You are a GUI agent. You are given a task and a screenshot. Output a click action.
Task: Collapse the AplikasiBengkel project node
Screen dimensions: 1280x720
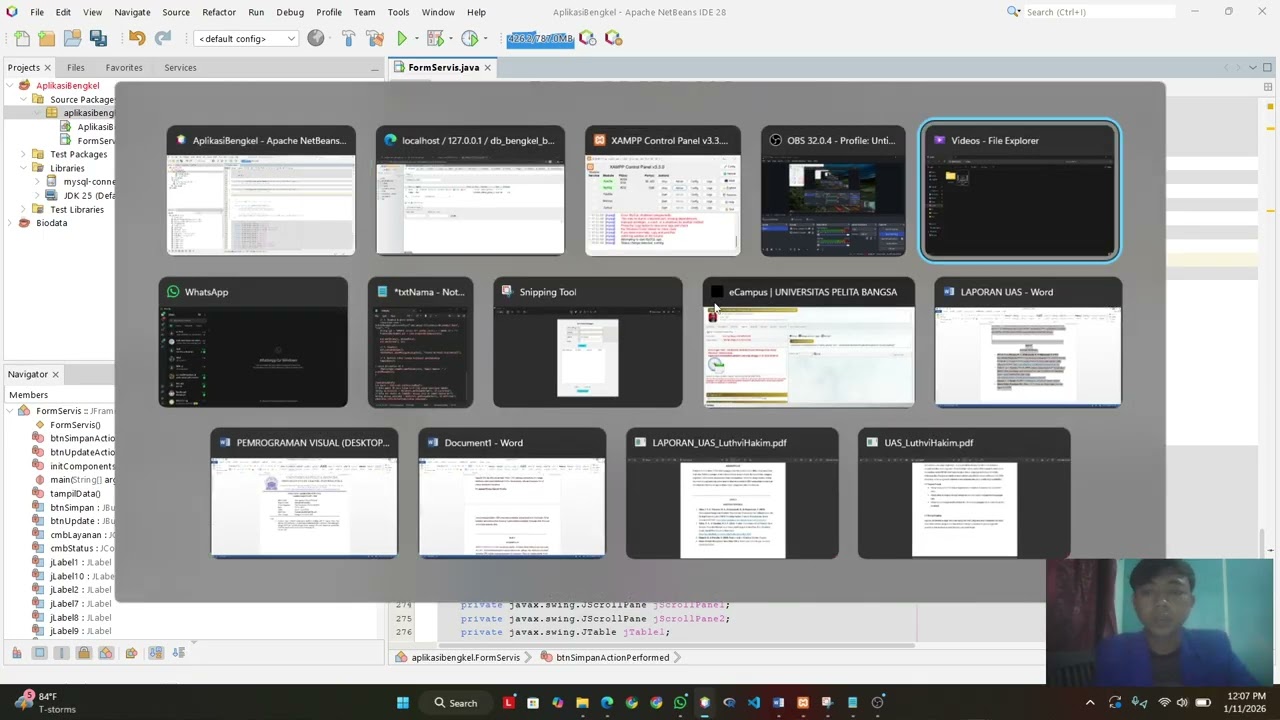(x=10, y=85)
